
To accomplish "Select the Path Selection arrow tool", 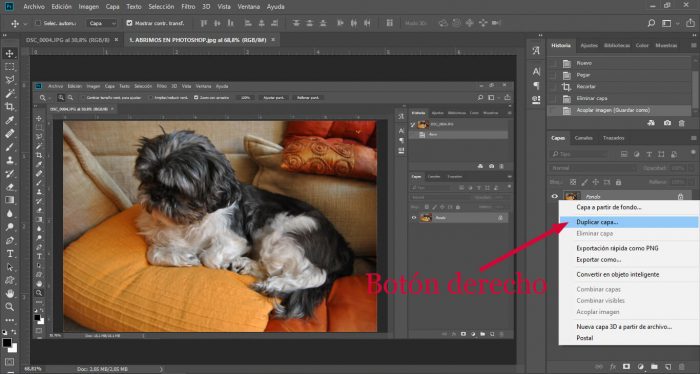I will point(9,267).
